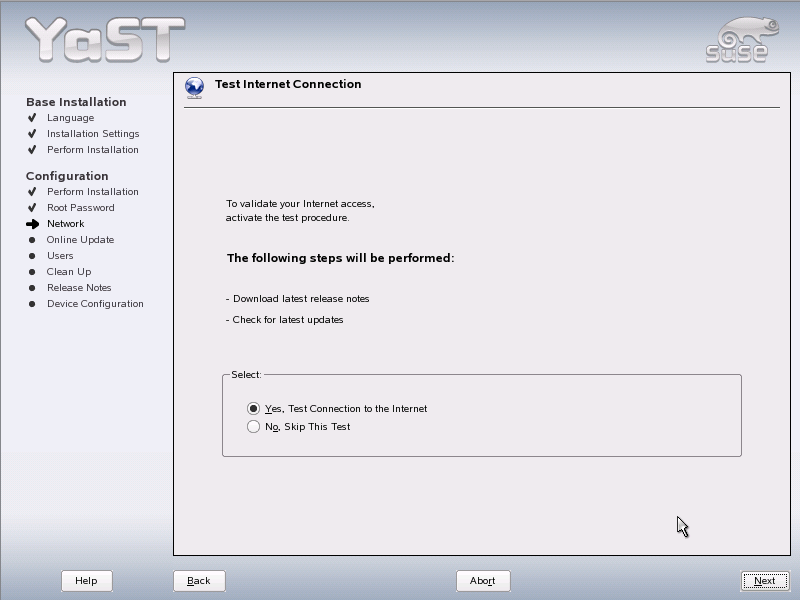Click the bullet beside Clean Up
This screenshot has width=800, height=600.
(32, 272)
